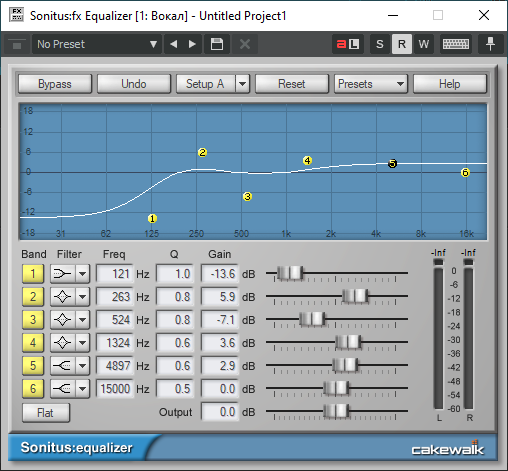Click band 6 gain slider handle
This screenshot has width=508, height=471.
[336, 388]
